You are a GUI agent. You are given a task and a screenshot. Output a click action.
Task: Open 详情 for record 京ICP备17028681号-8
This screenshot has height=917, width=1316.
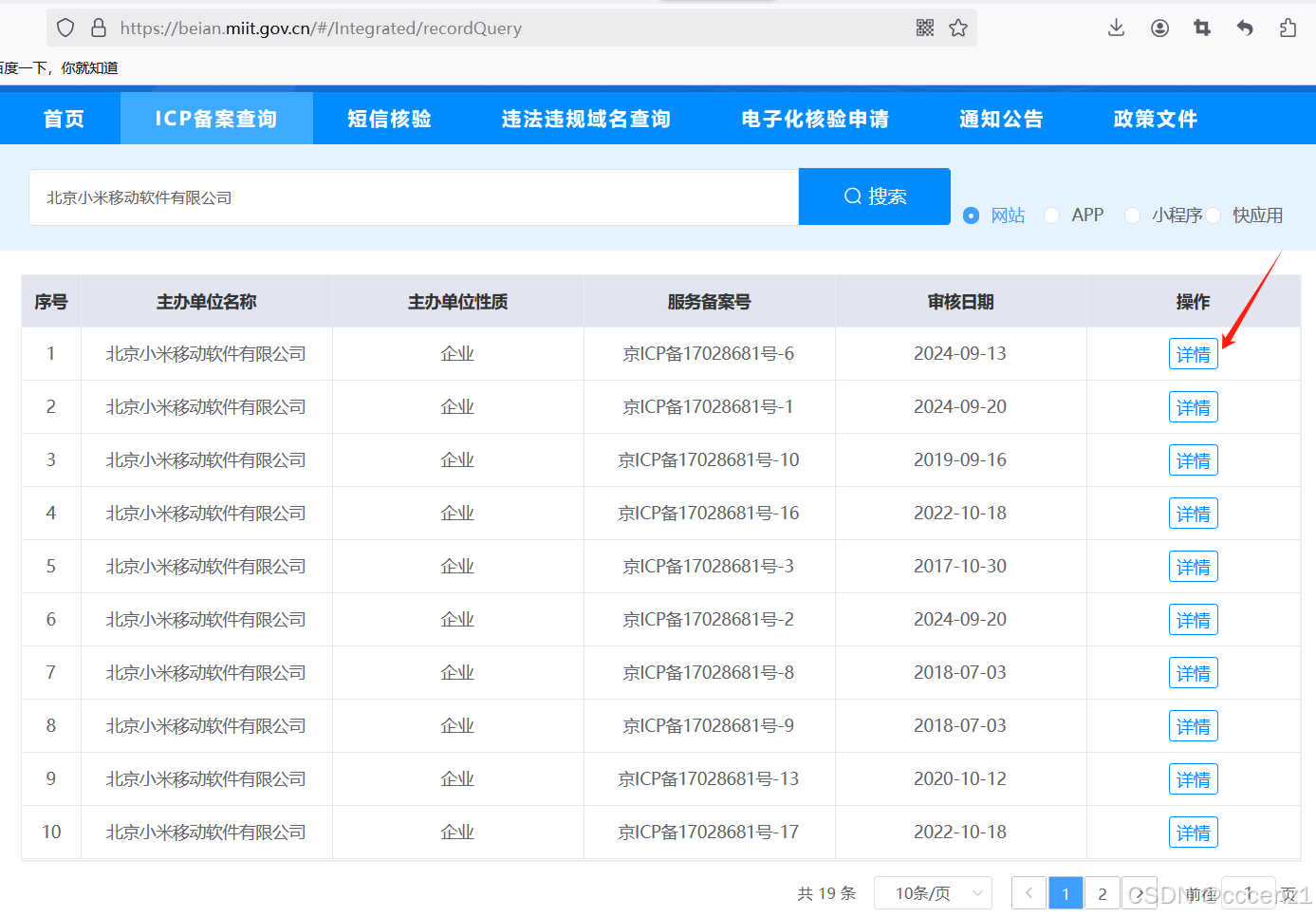1193,673
